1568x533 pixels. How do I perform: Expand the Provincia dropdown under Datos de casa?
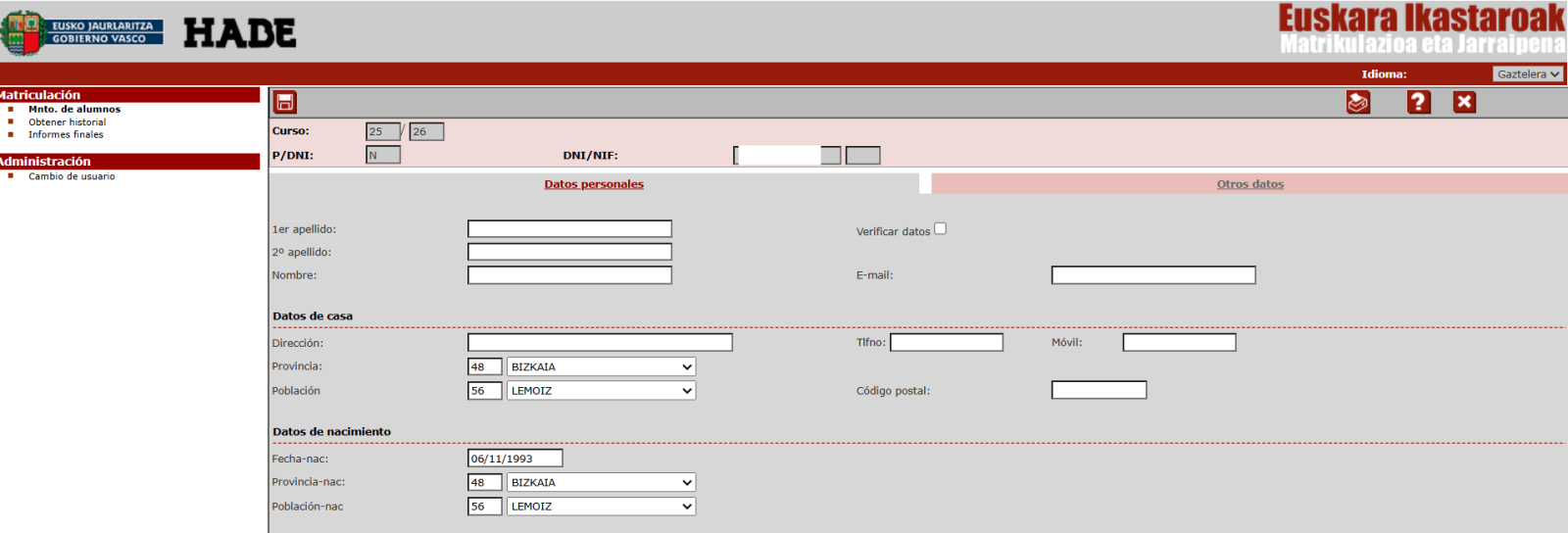point(601,366)
